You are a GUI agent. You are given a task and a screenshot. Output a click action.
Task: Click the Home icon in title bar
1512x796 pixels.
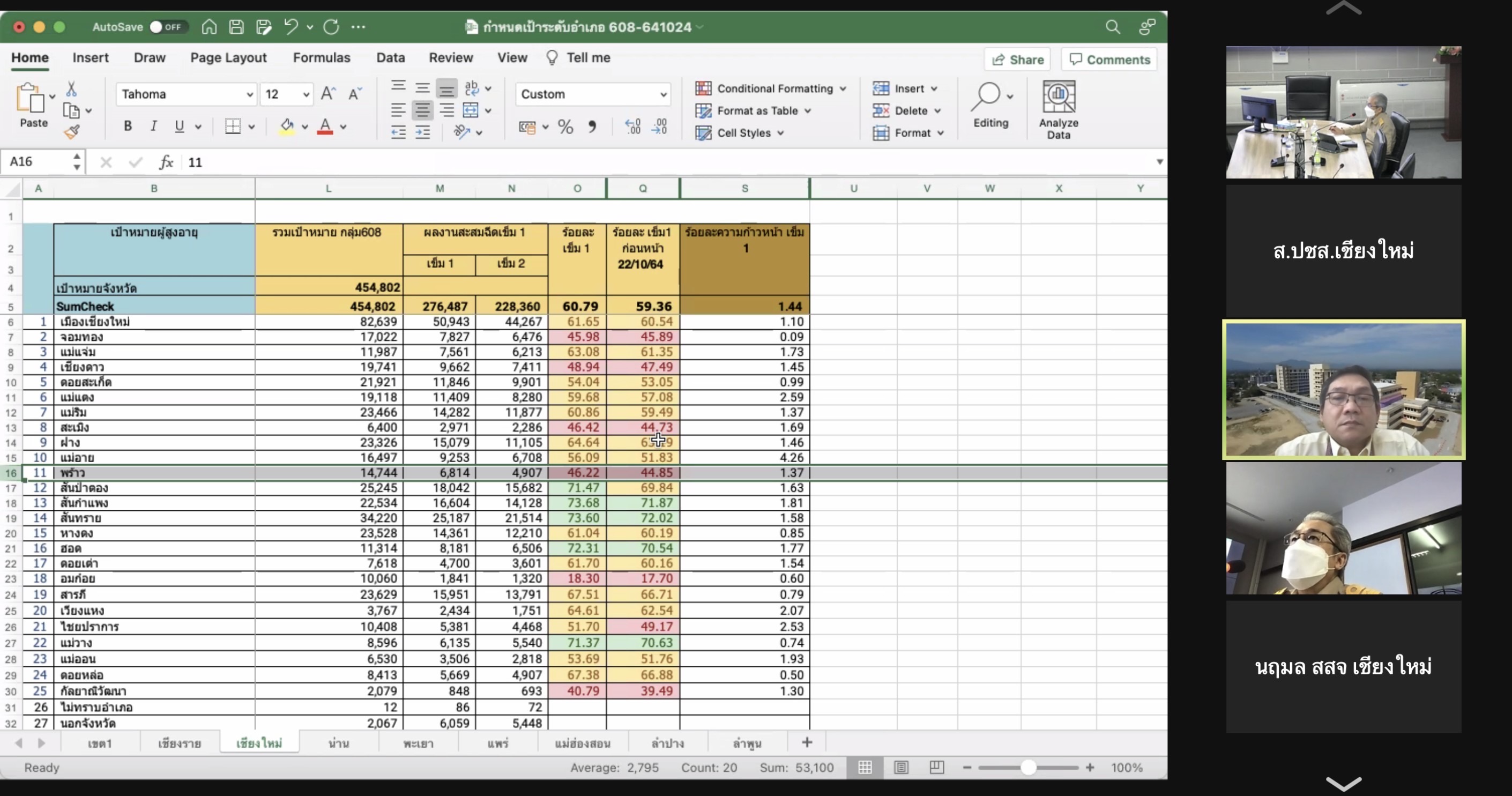coord(209,27)
